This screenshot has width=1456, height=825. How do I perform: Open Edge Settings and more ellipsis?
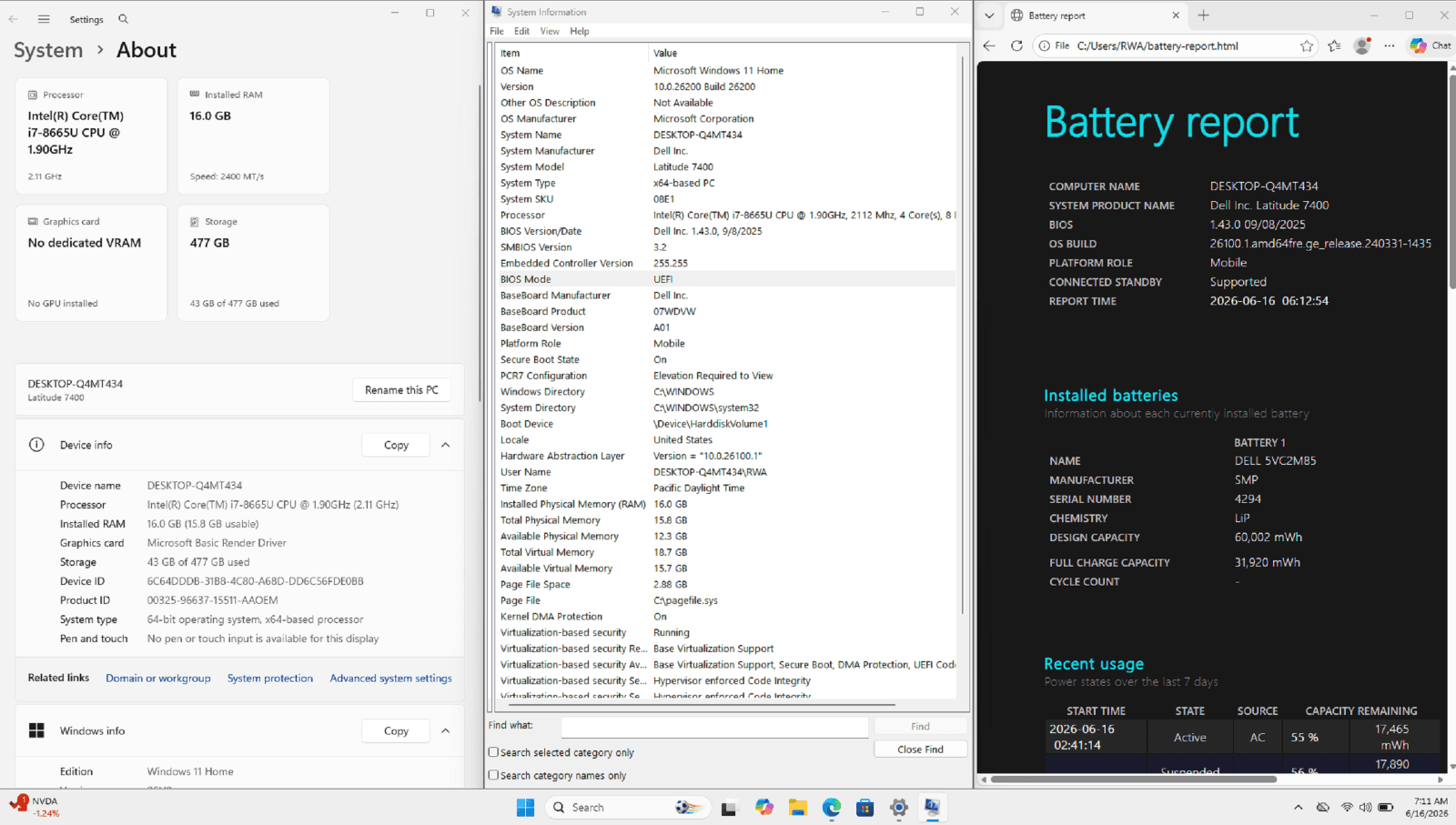(x=1390, y=45)
